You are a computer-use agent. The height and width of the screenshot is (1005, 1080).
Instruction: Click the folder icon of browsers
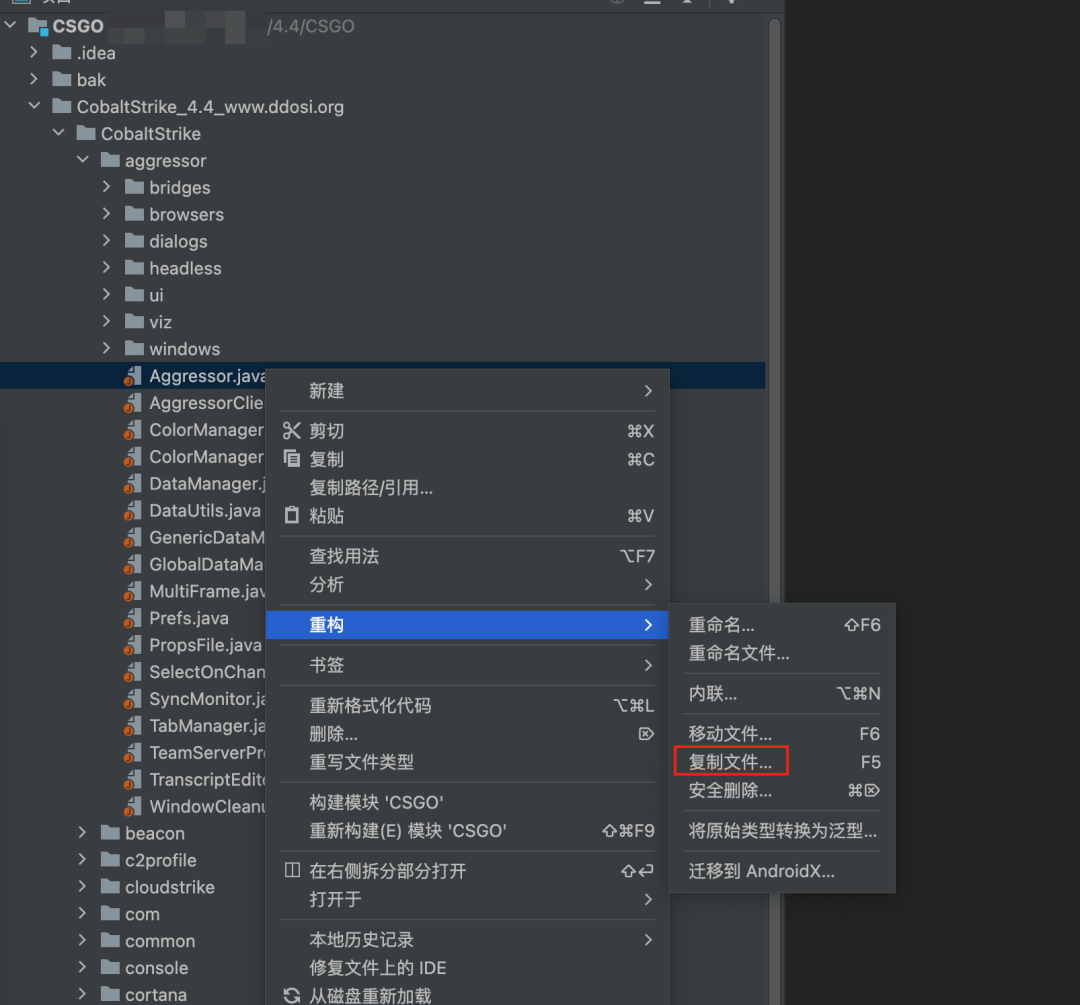pos(134,214)
